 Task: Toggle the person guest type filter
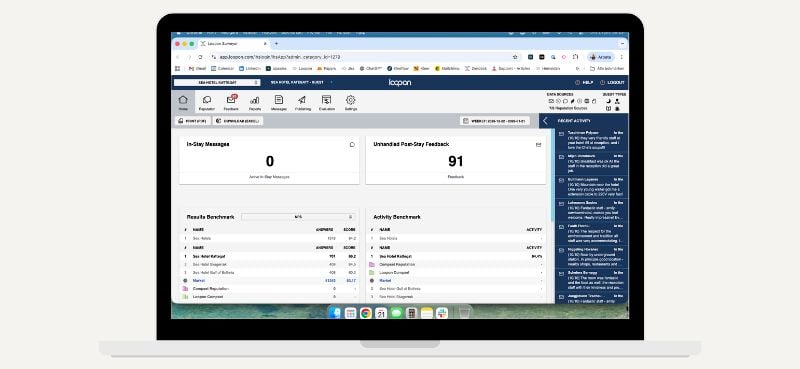tap(617, 101)
